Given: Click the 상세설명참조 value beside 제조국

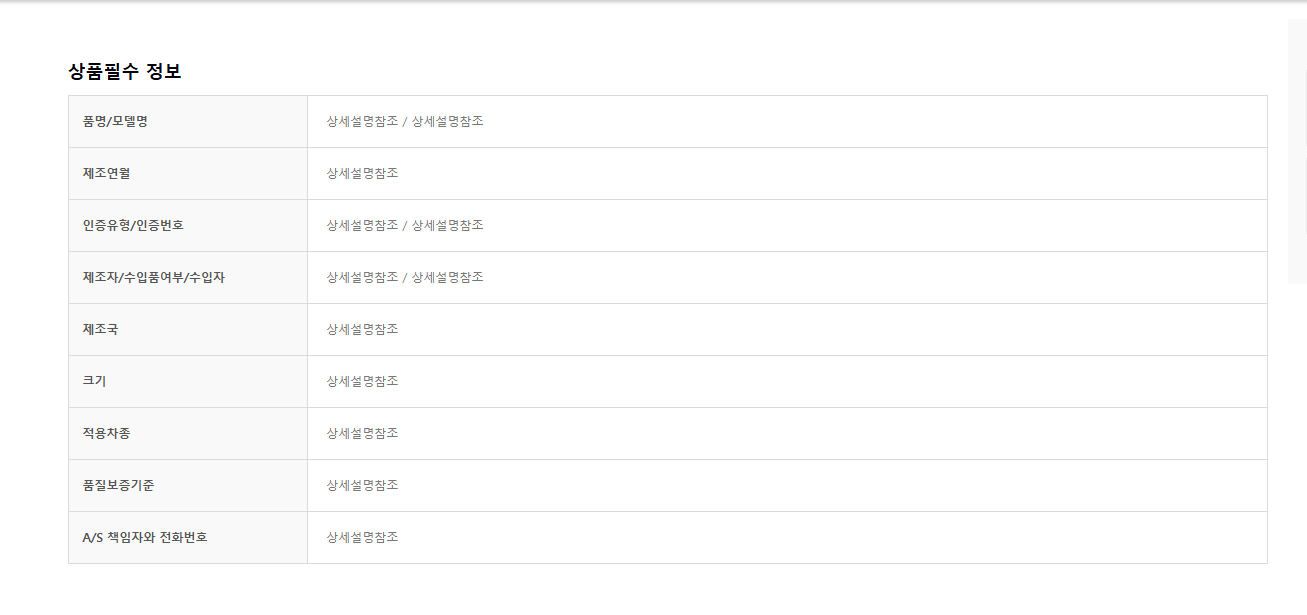Looking at the screenshot, I should 362,330.
